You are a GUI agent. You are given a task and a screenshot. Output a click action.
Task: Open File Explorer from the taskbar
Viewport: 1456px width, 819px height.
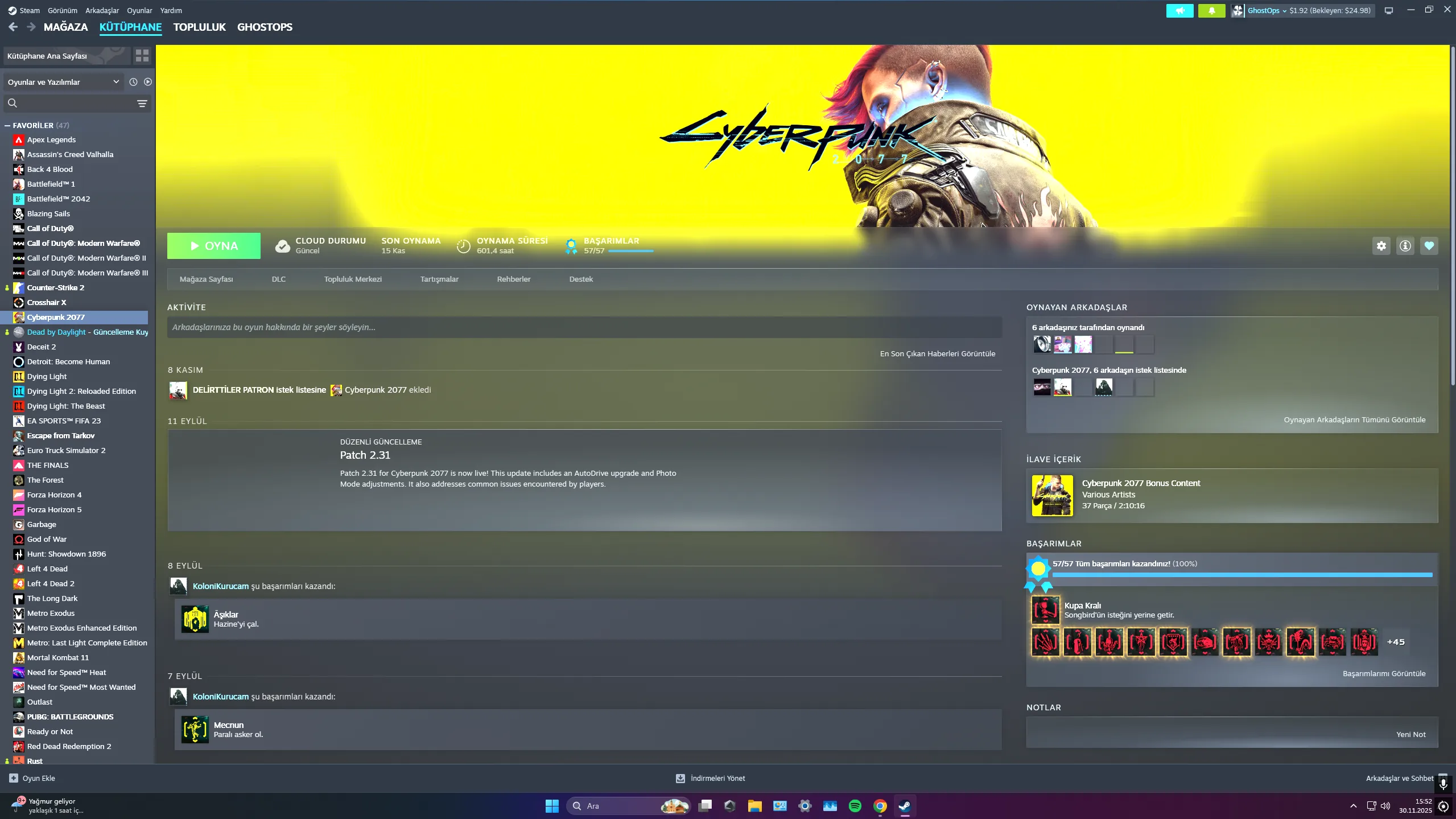(x=754, y=806)
